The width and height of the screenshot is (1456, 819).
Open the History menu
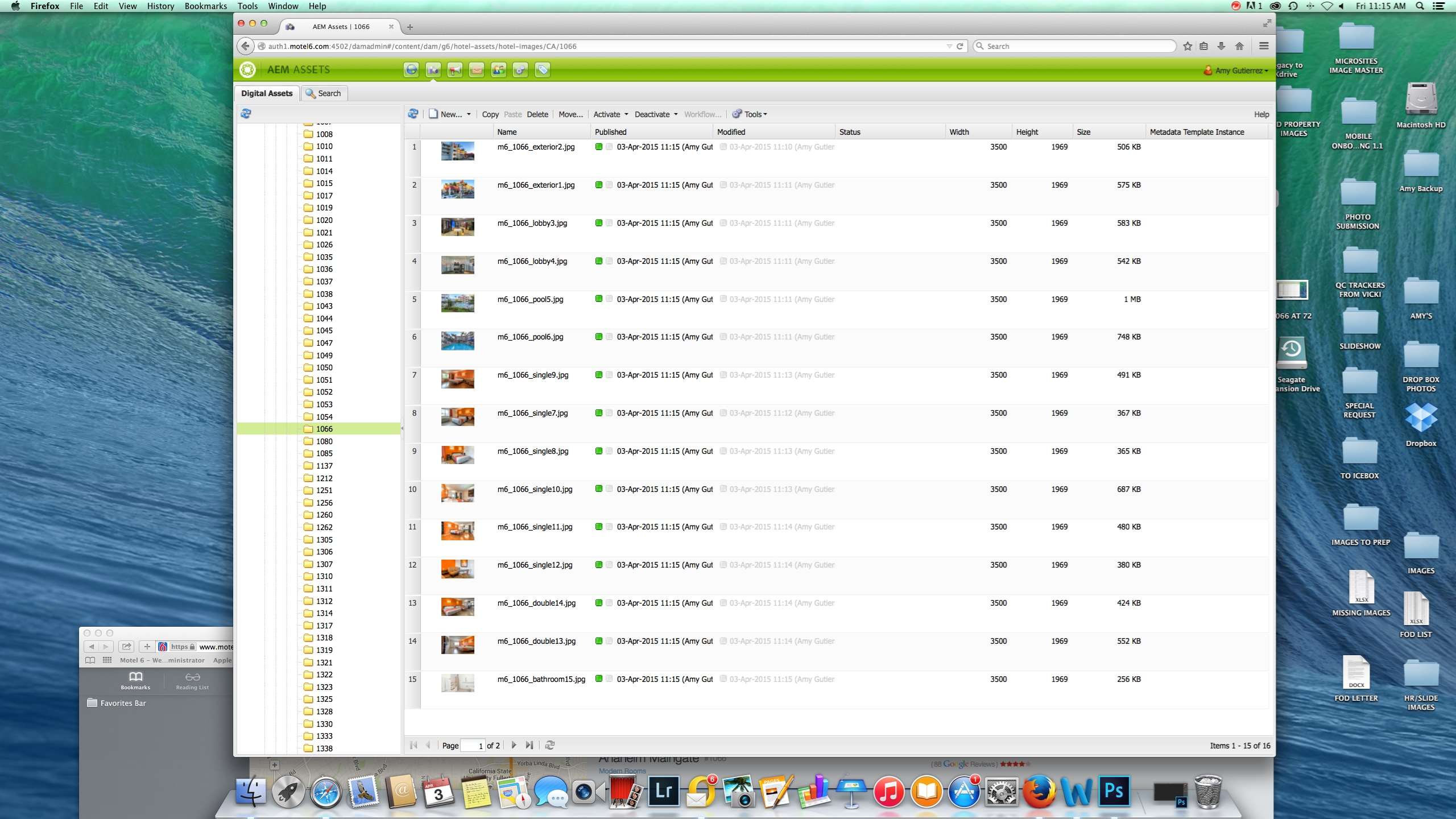coord(160,6)
